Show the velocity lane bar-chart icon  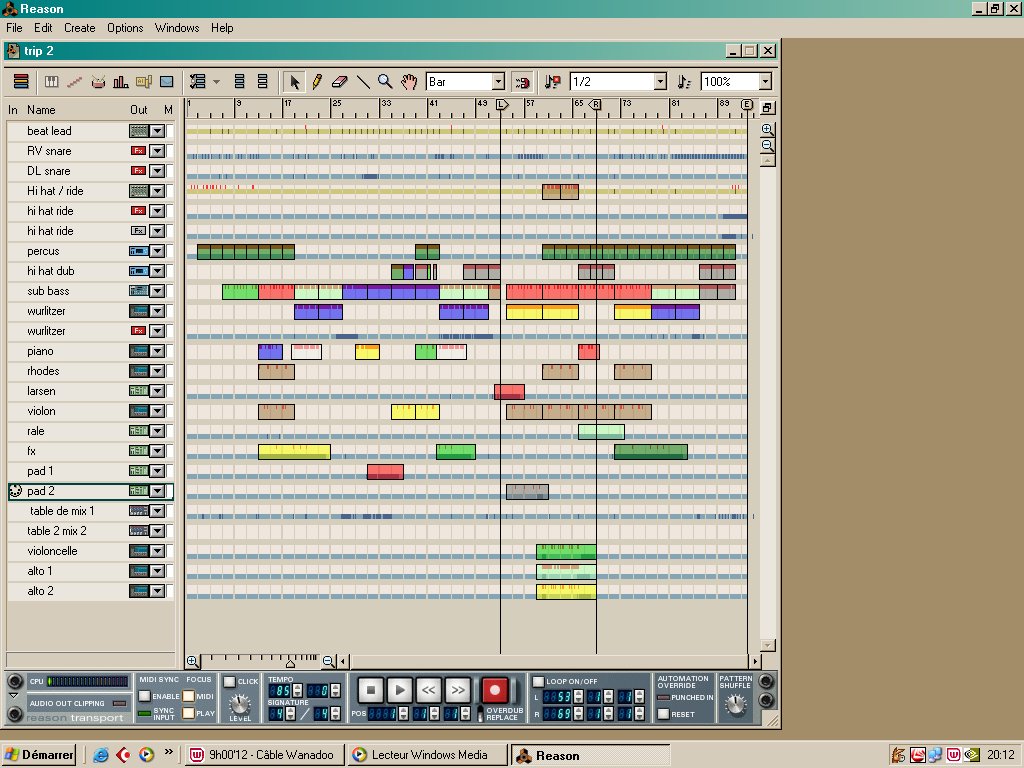click(x=121, y=82)
